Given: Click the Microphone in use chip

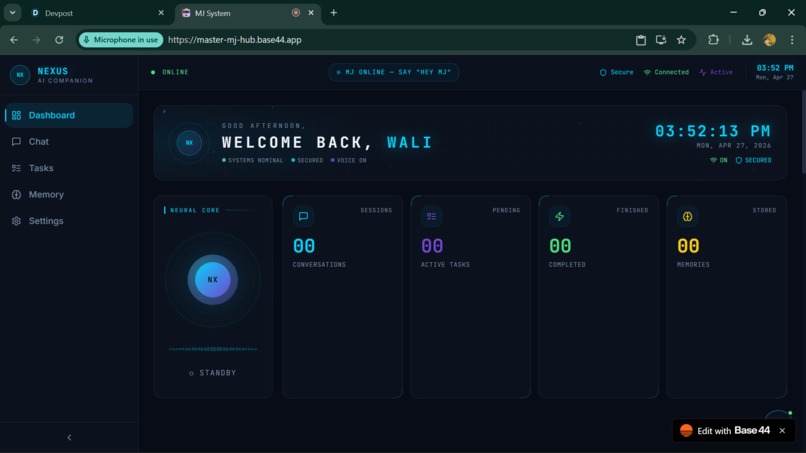Looking at the screenshot, I should pos(121,40).
